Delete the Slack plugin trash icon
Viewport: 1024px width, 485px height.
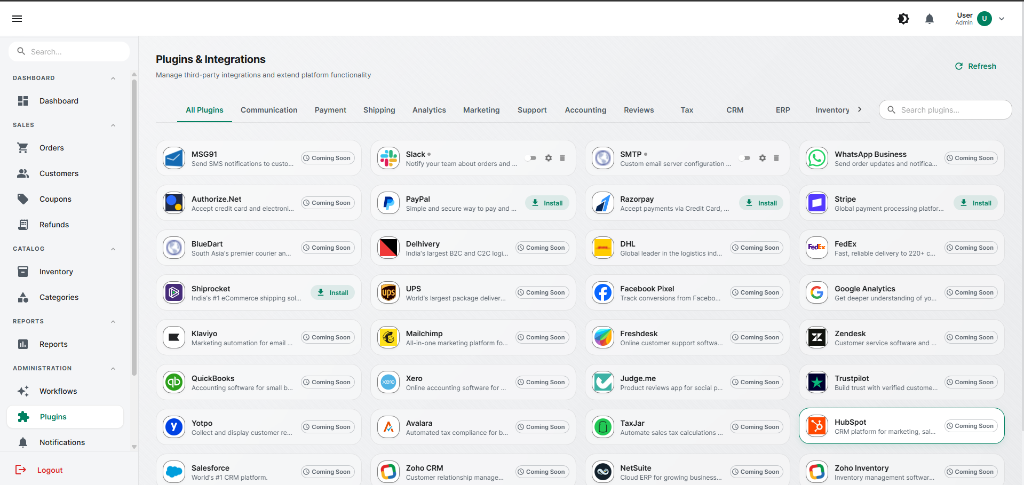coord(562,158)
